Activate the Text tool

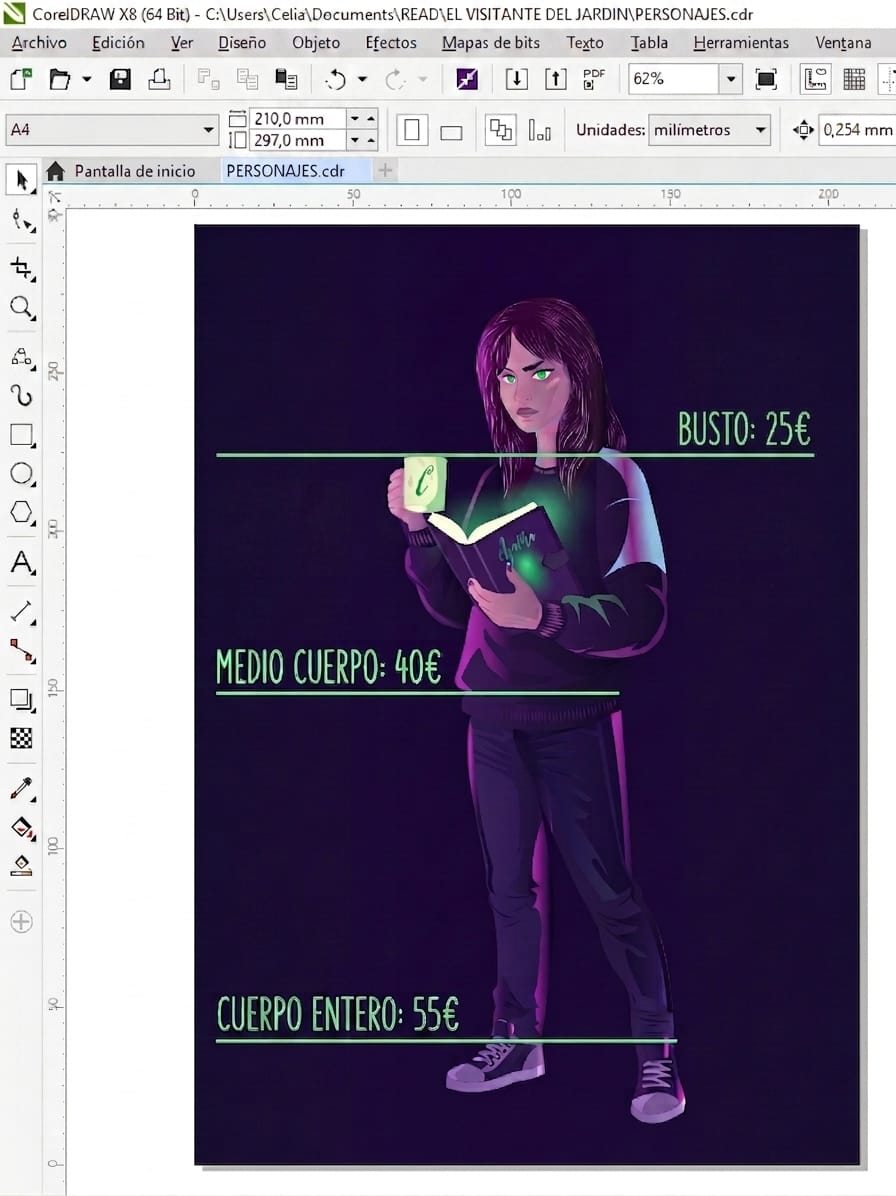tap(22, 563)
